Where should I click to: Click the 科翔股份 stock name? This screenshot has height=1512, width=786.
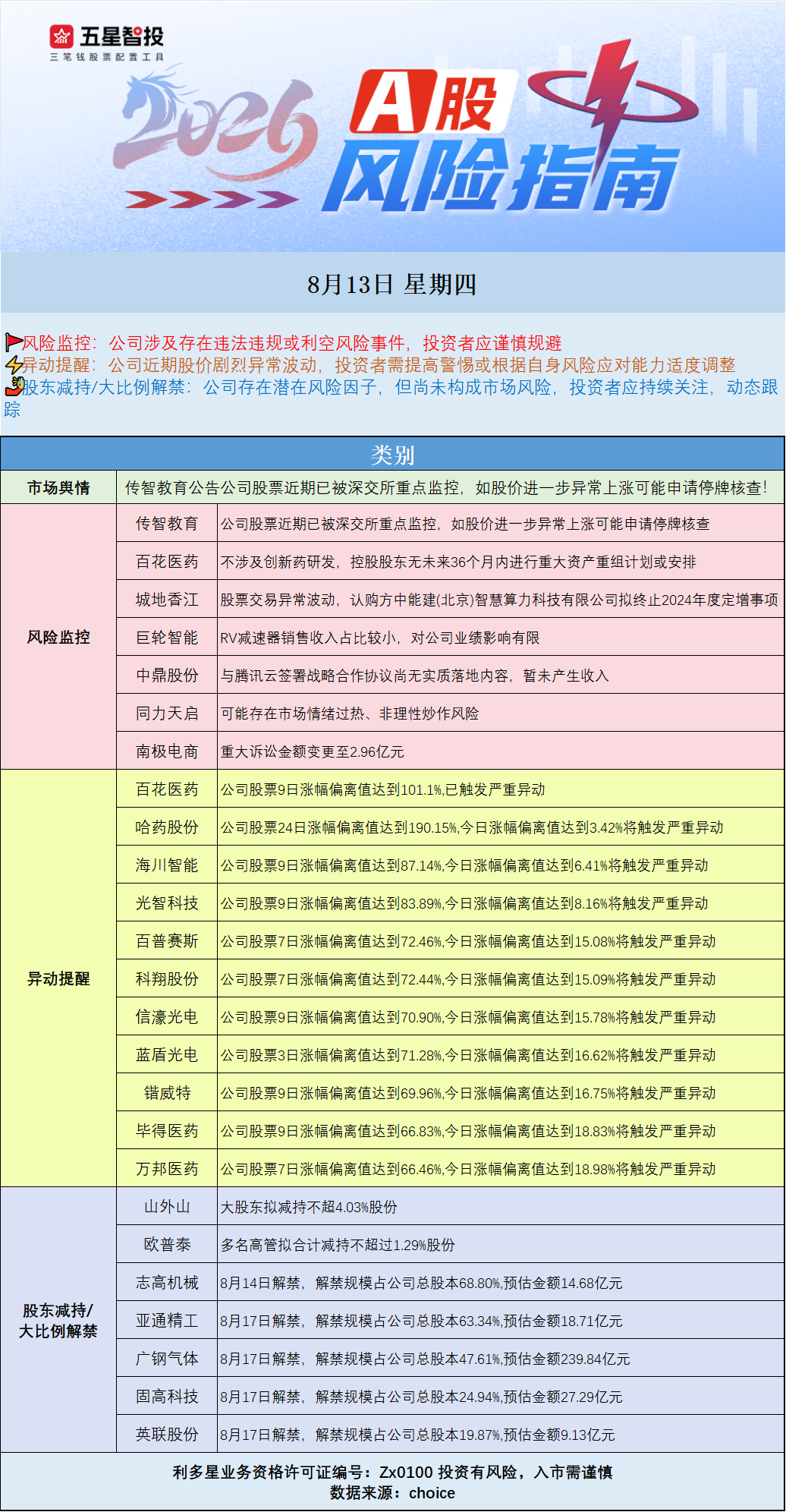point(167,978)
